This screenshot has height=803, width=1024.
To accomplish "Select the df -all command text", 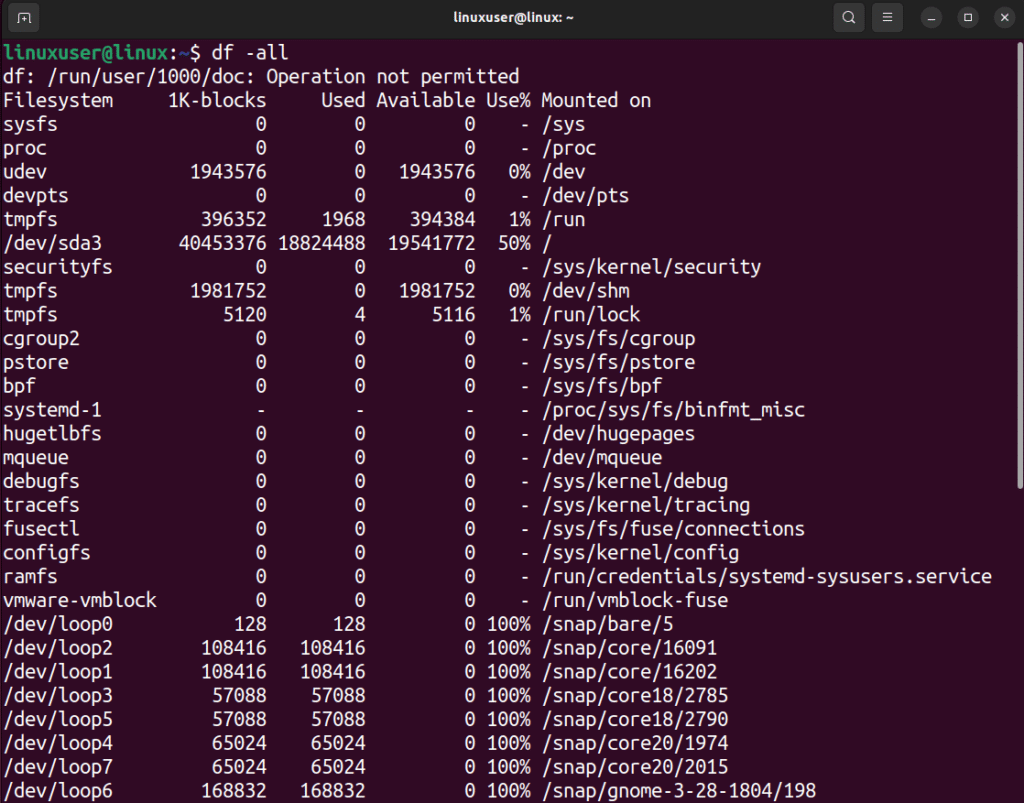I will click(x=251, y=52).
